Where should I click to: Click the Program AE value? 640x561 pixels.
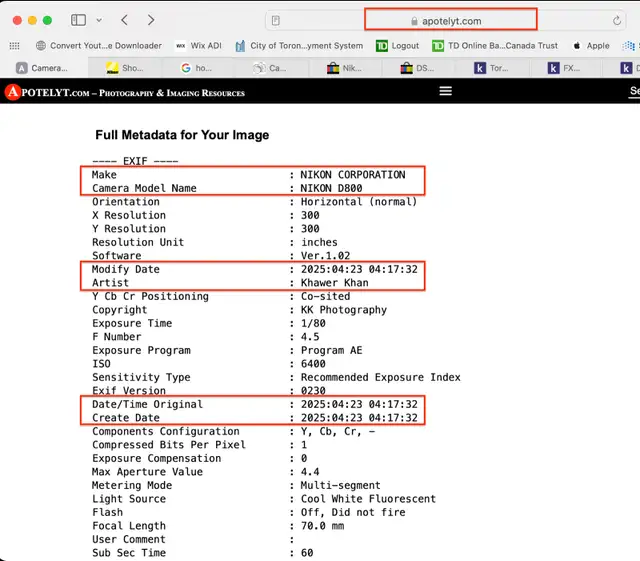(331, 350)
